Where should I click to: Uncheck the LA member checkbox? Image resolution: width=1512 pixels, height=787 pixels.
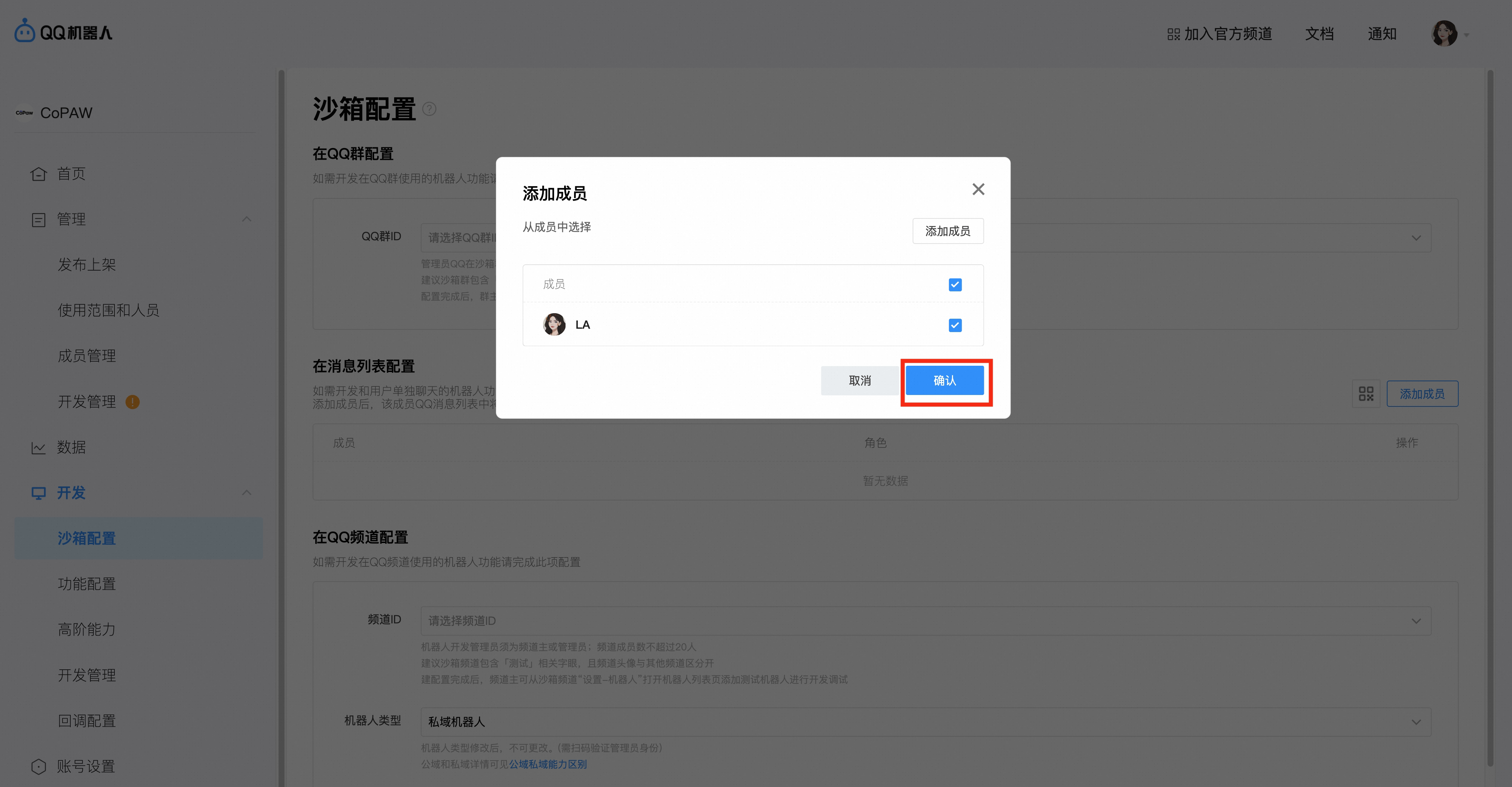[x=955, y=325]
